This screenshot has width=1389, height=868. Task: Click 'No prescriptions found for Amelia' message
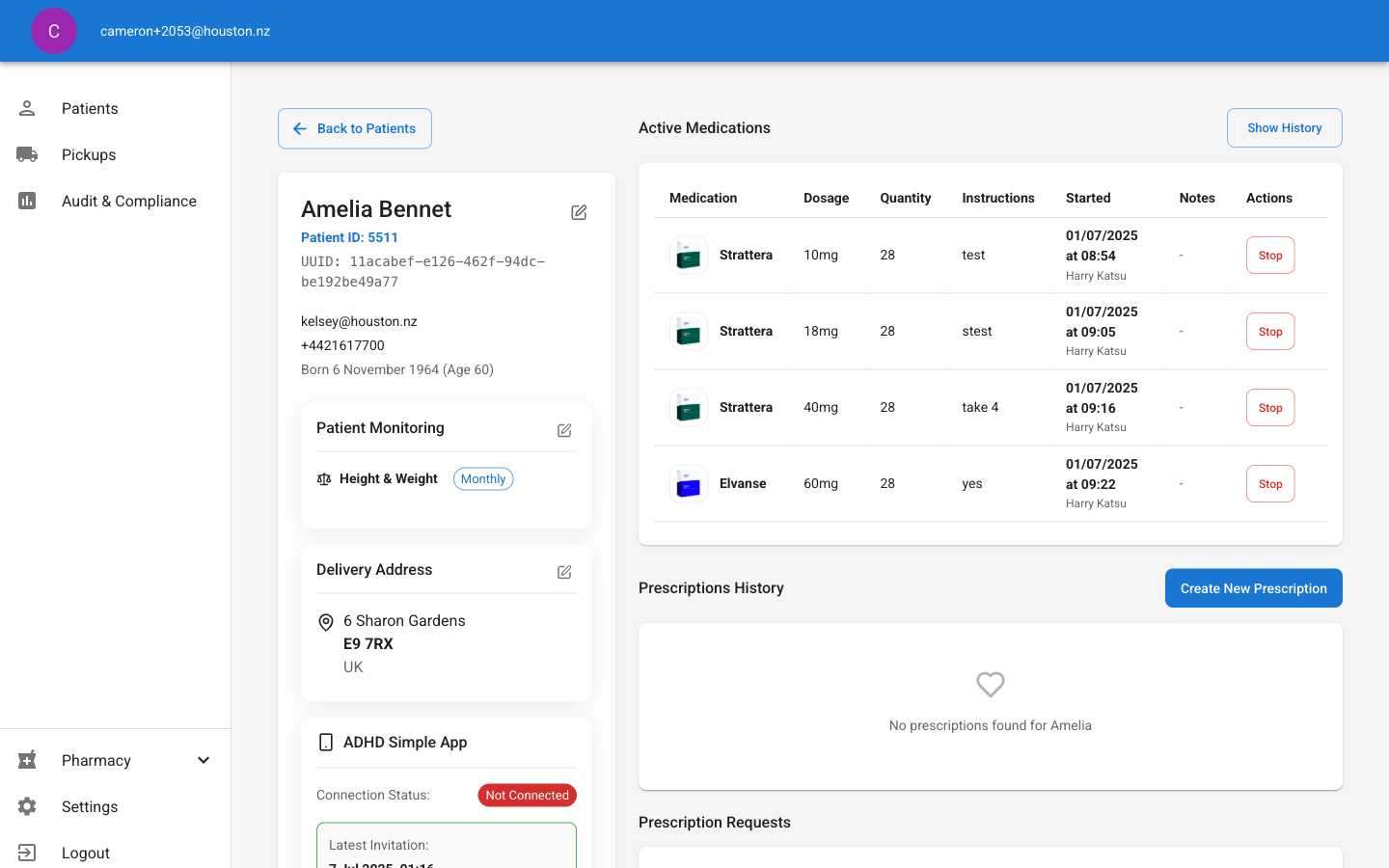tap(991, 725)
